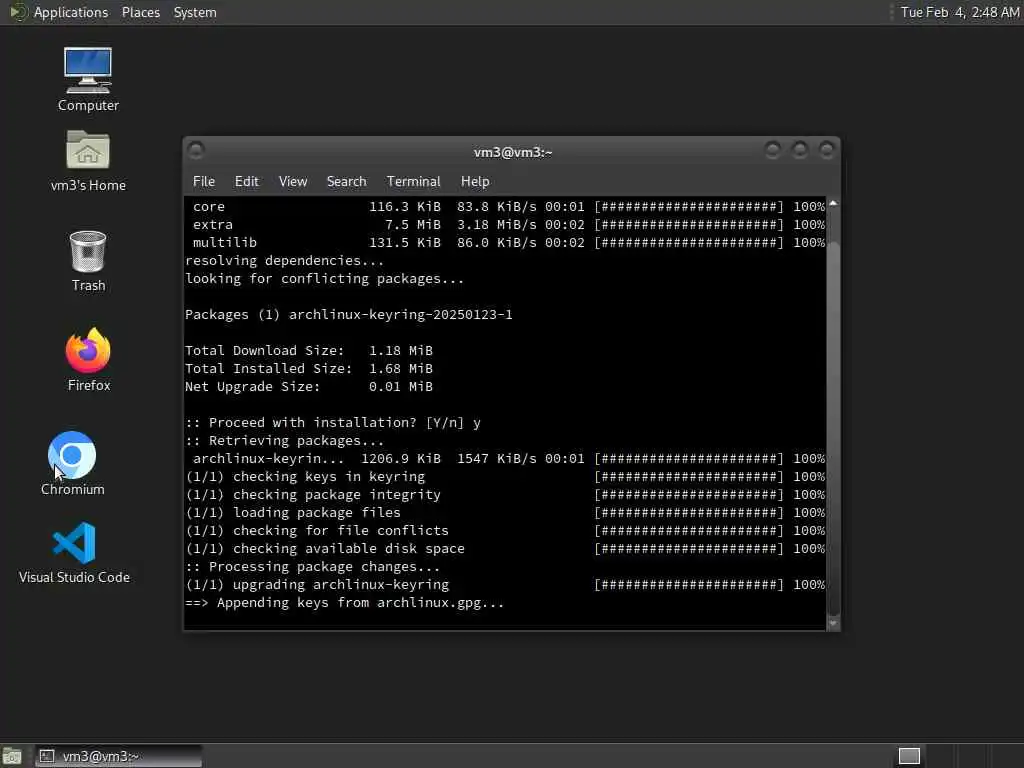The height and width of the screenshot is (768, 1024).
Task: Click the terminal scrollbar up arrow
Action: point(833,204)
